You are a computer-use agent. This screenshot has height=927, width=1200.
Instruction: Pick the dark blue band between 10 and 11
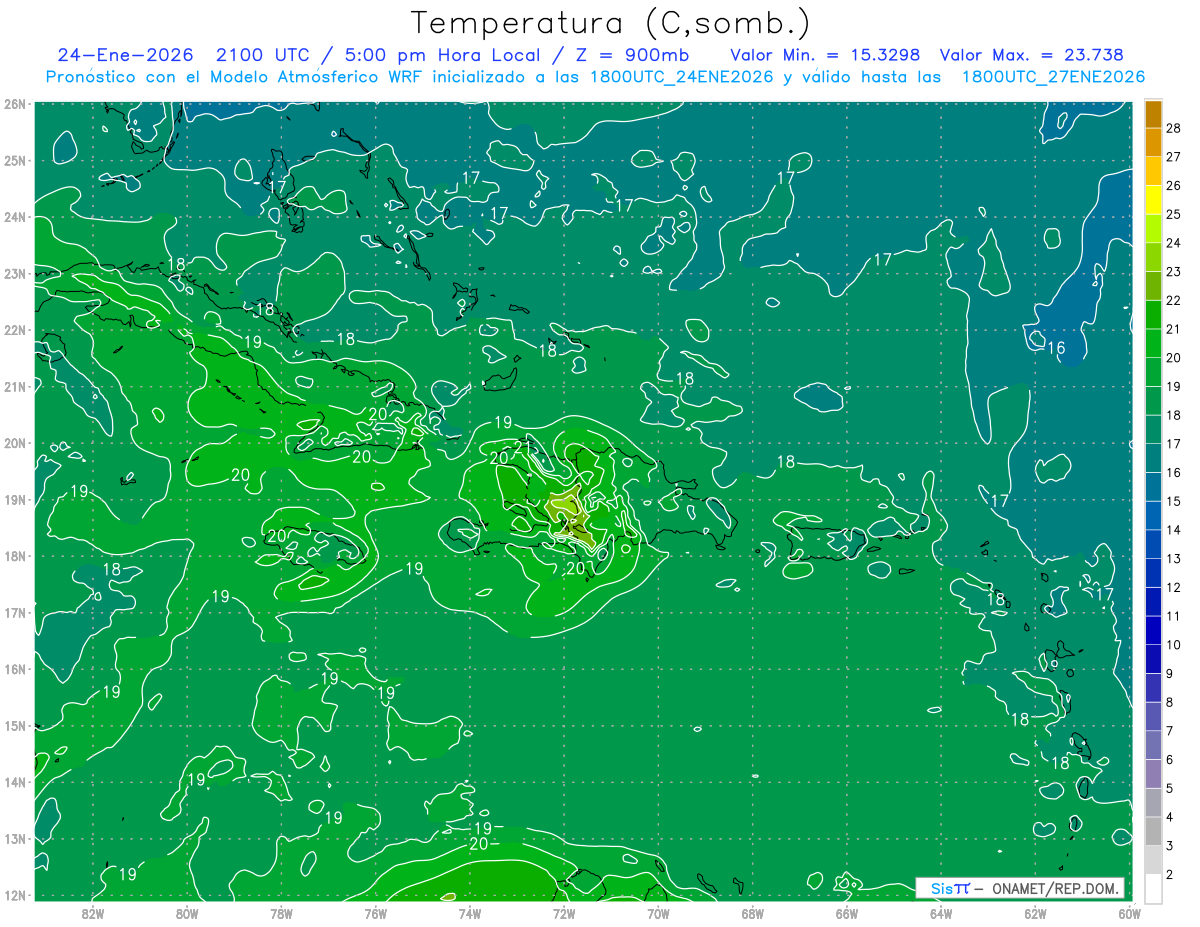click(x=1153, y=631)
